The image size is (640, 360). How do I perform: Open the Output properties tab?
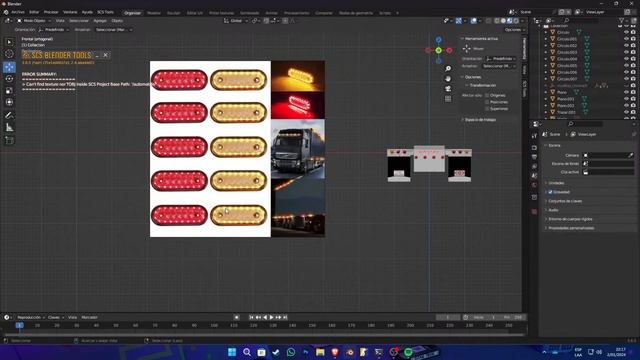tap(534, 157)
